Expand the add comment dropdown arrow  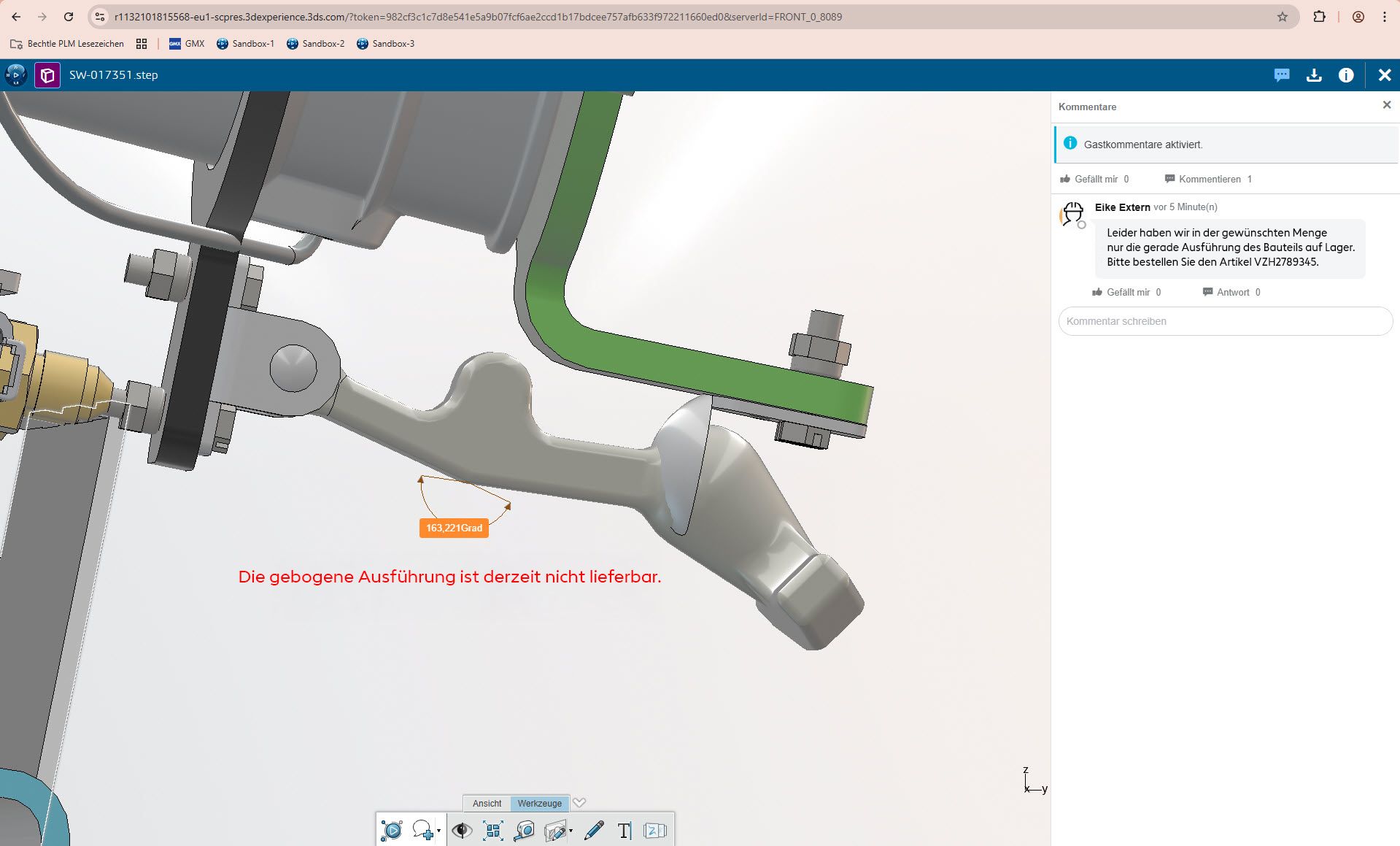click(438, 831)
